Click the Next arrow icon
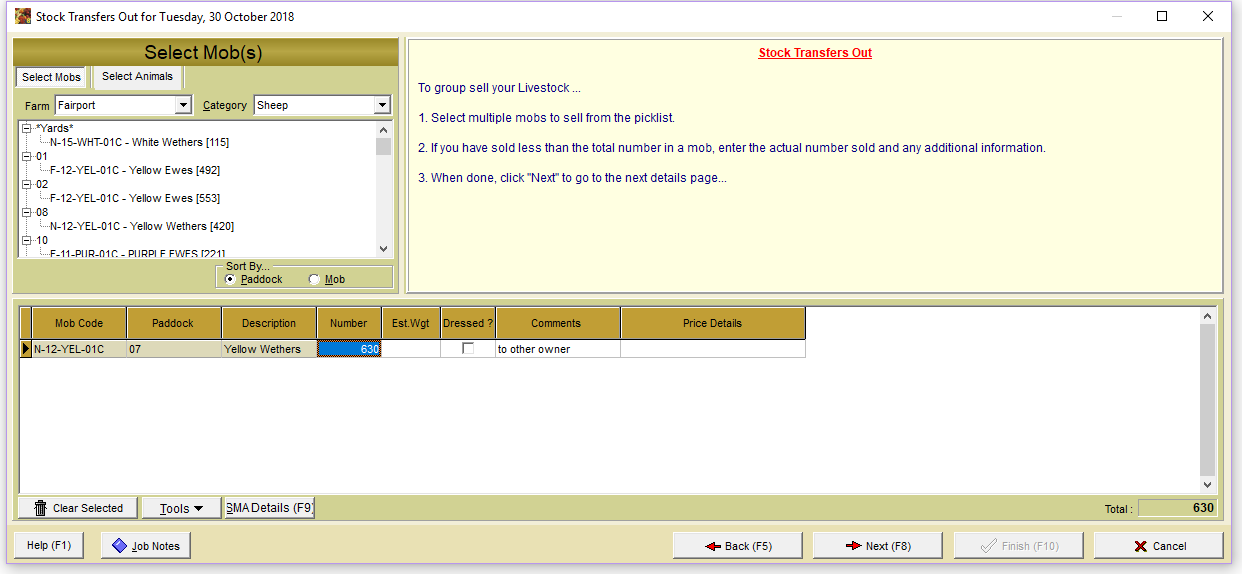Screen dimensions: 1242x574 click(x=853, y=546)
